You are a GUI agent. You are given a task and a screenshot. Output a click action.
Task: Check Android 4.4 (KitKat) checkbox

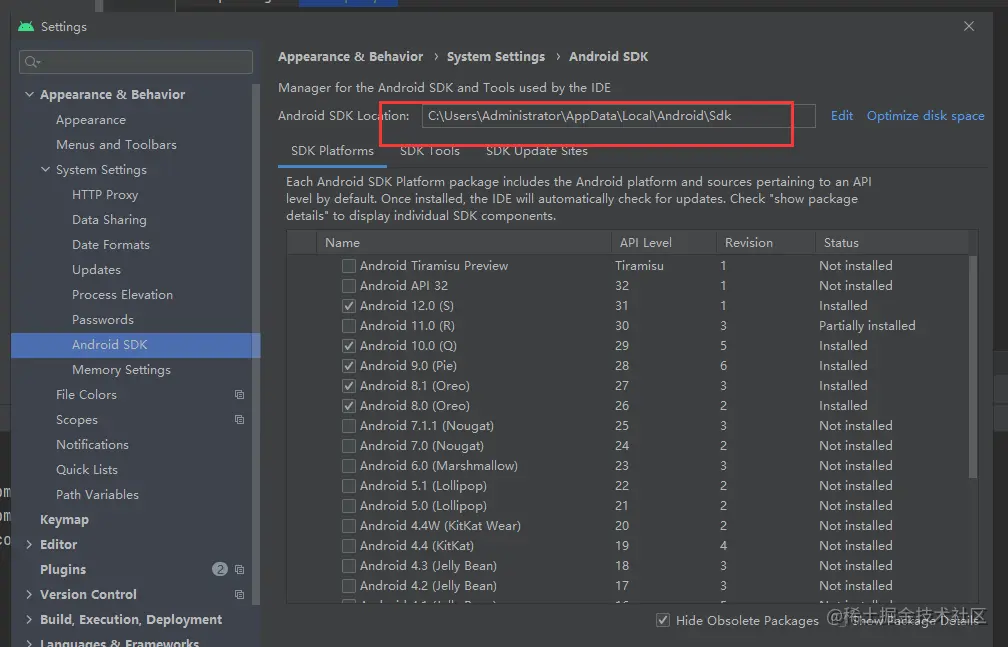click(348, 545)
